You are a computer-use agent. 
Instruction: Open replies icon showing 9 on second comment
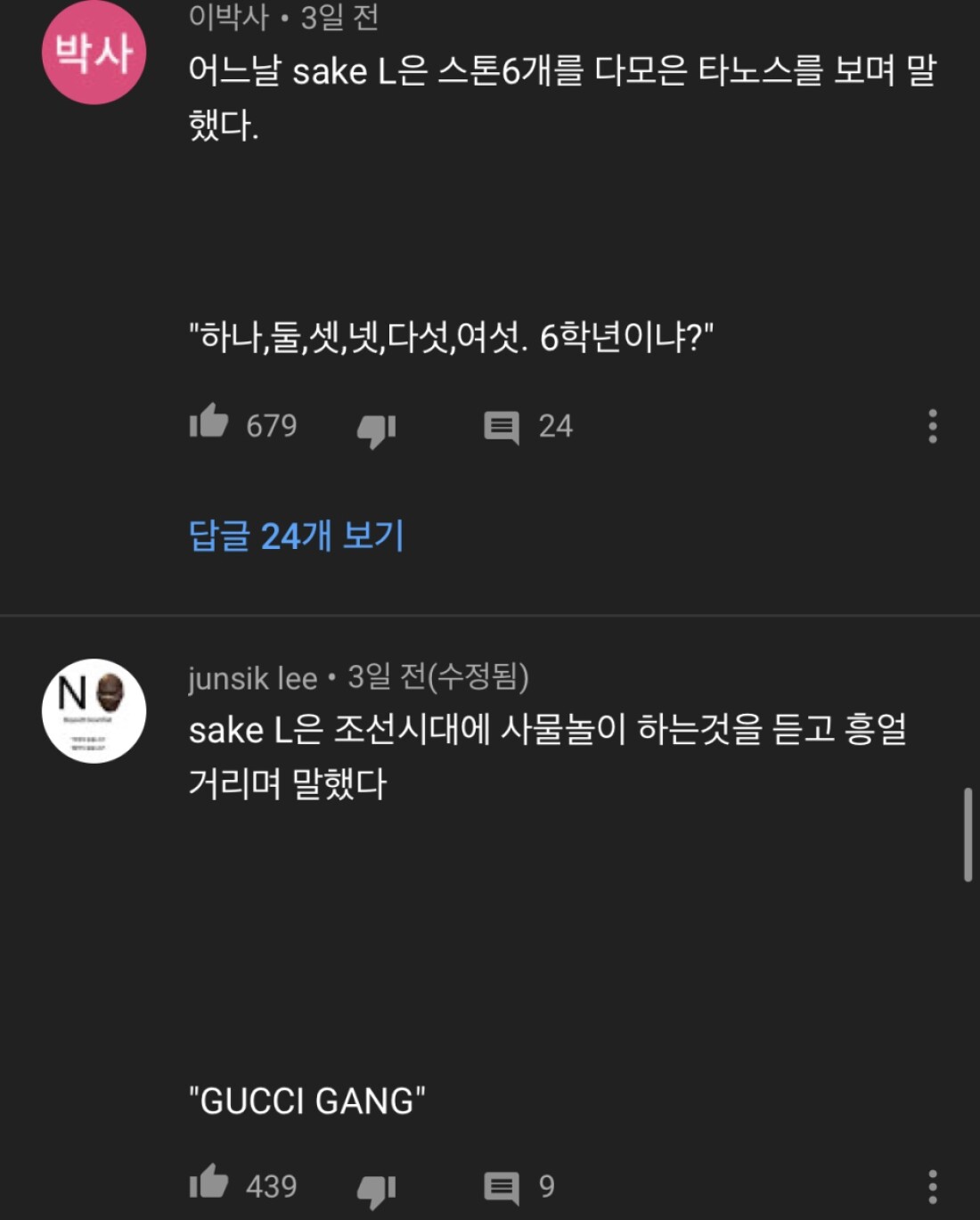[502, 1188]
